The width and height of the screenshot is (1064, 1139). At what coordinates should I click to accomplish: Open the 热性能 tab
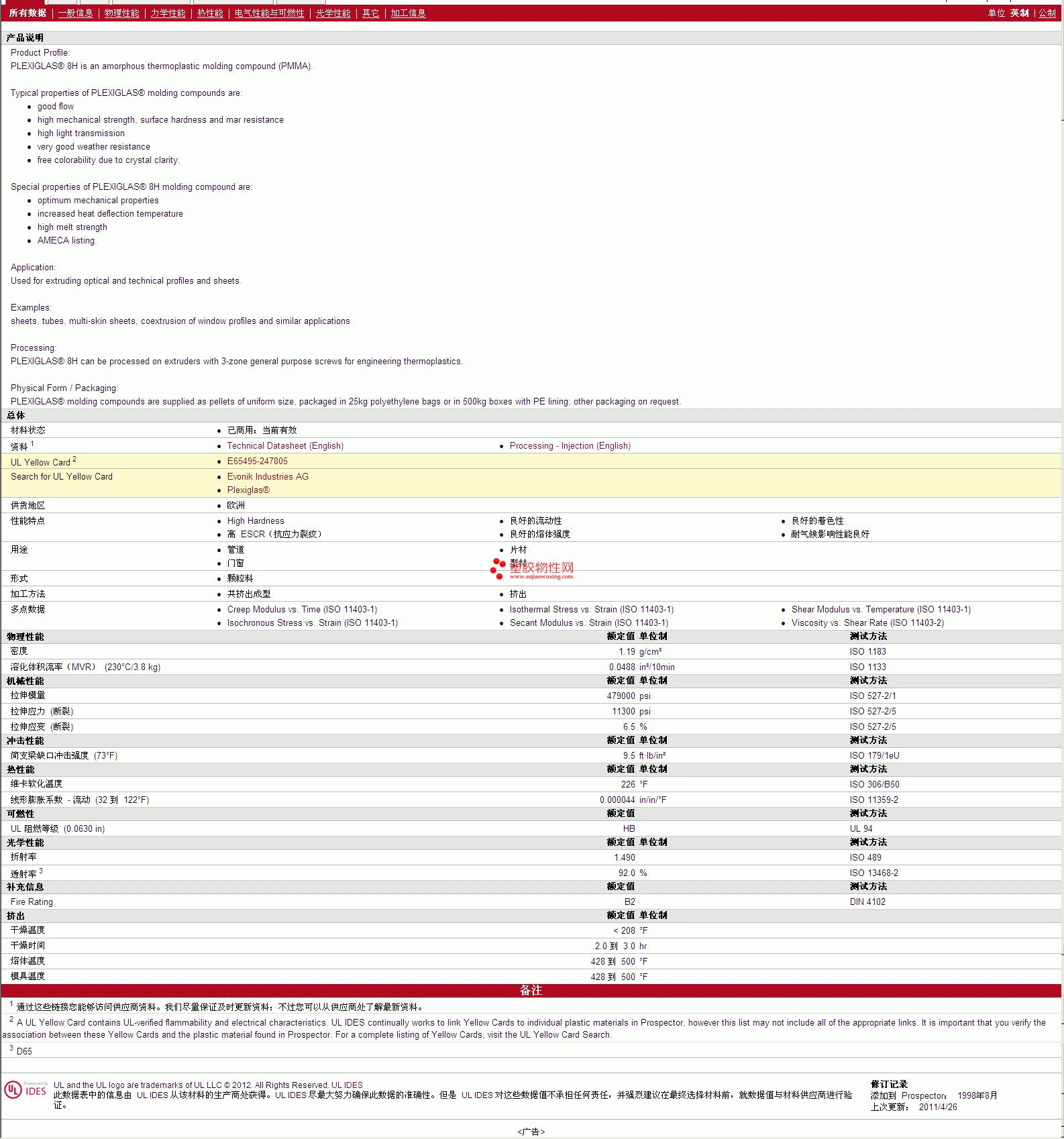tap(210, 13)
